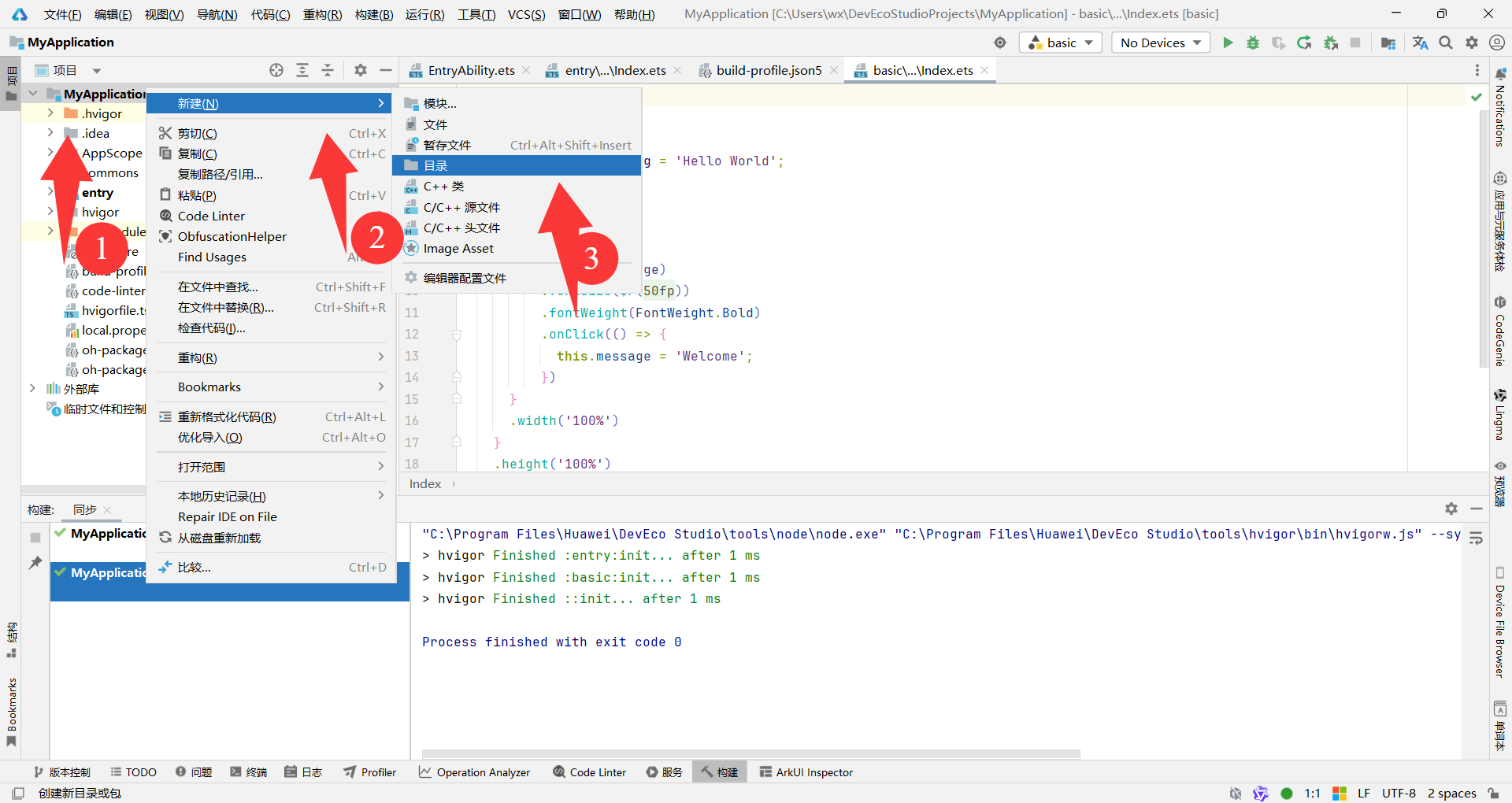Open Device File Browser panel

1500,622
